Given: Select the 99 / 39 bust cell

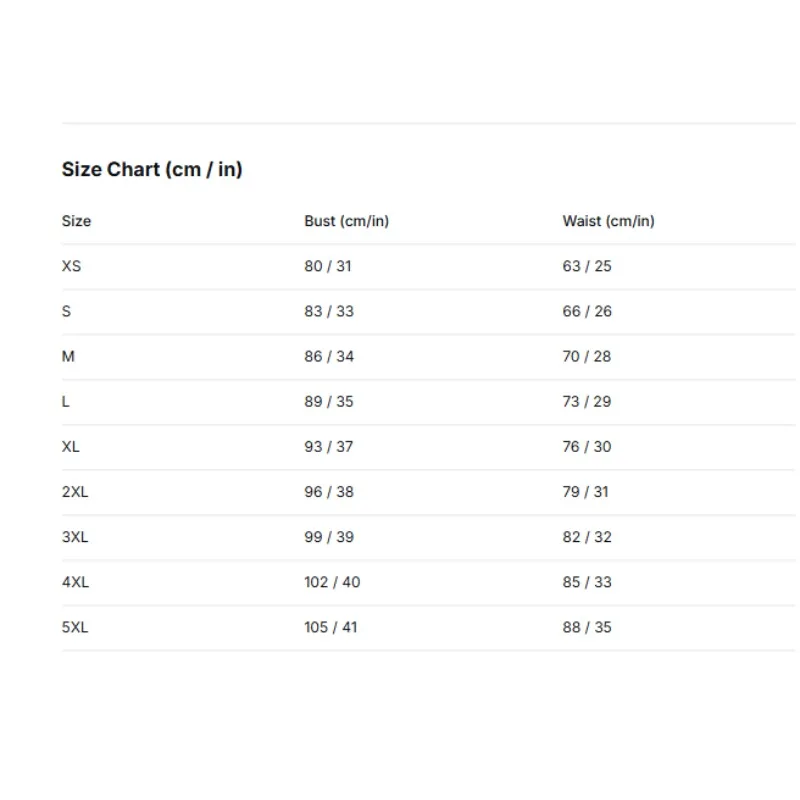Looking at the screenshot, I should tap(329, 537).
